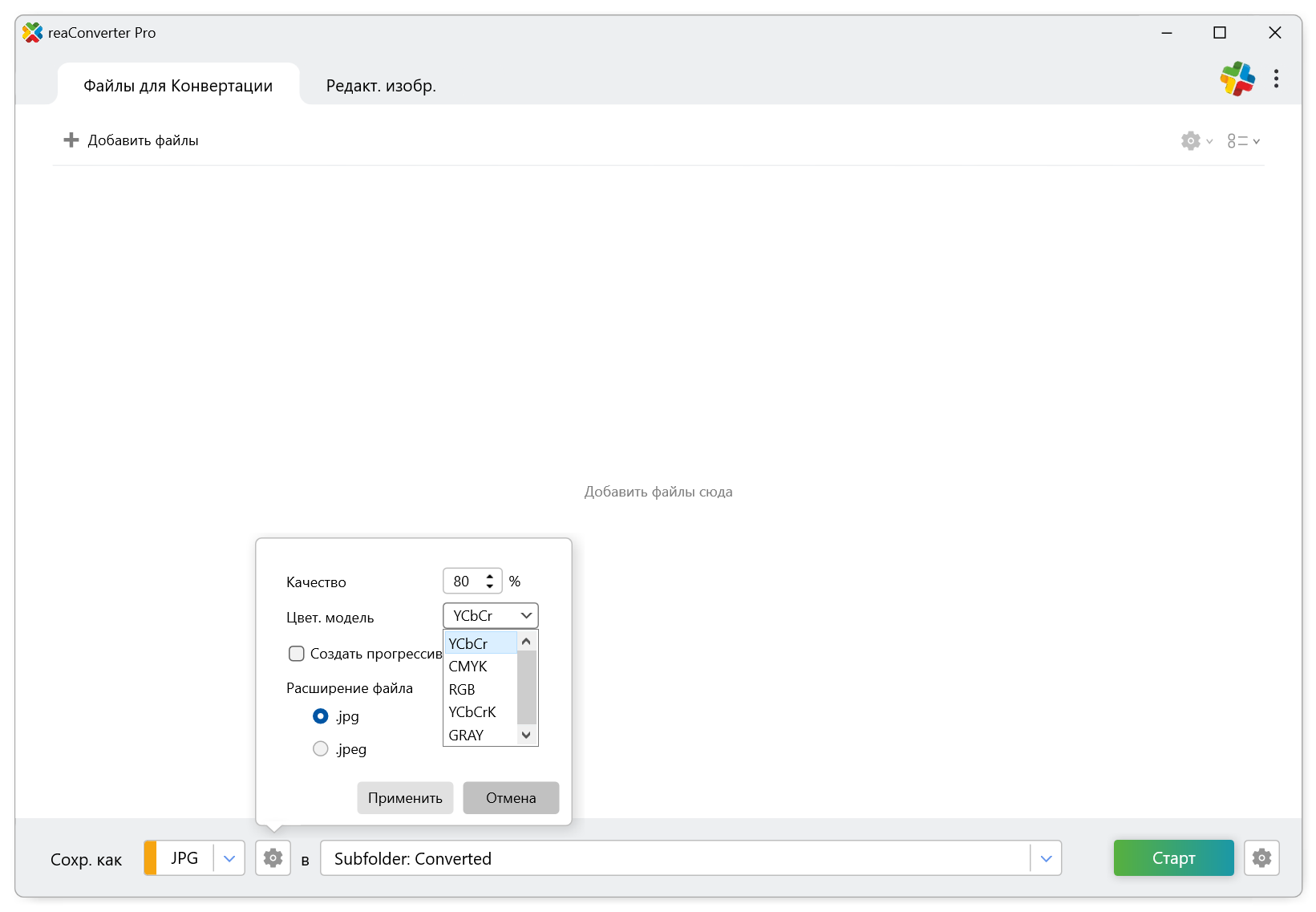The image size is (1316, 912).
Task: Select the .jpg file extension option
Action: (321, 716)
